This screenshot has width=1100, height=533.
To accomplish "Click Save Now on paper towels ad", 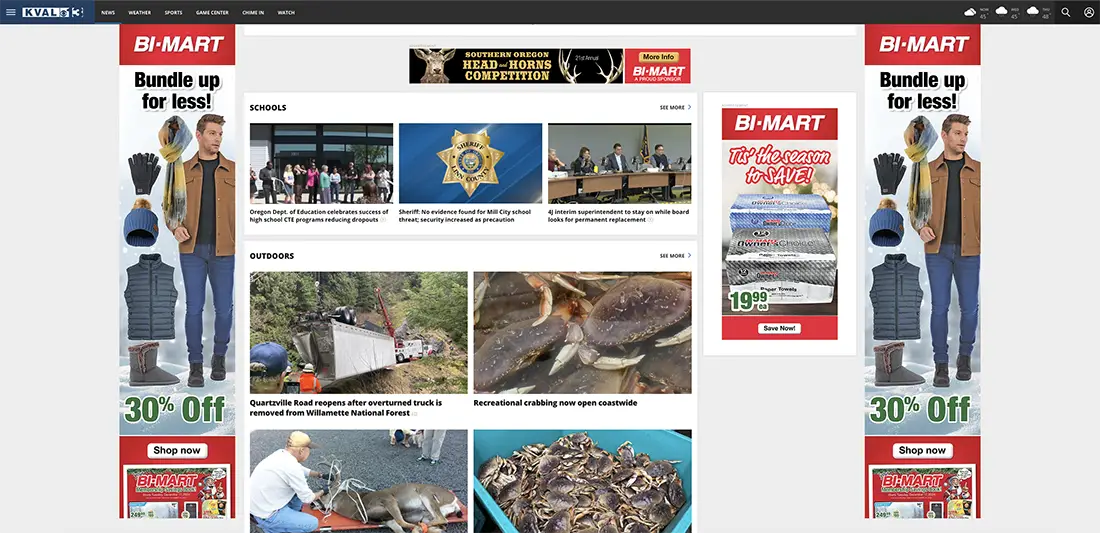I will [x=779, y=328].
